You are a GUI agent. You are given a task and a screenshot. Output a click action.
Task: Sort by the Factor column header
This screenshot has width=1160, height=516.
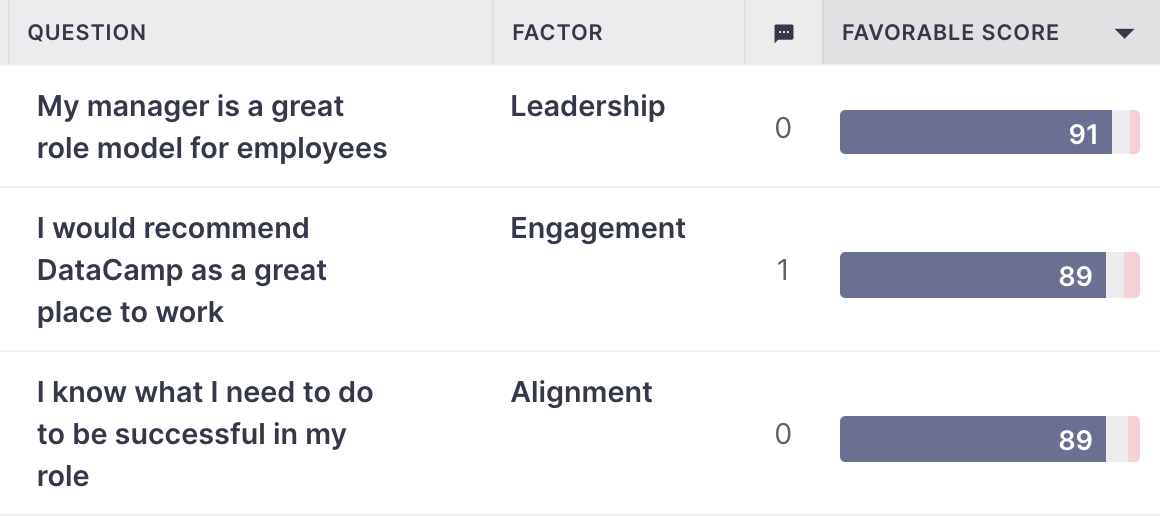557,33
